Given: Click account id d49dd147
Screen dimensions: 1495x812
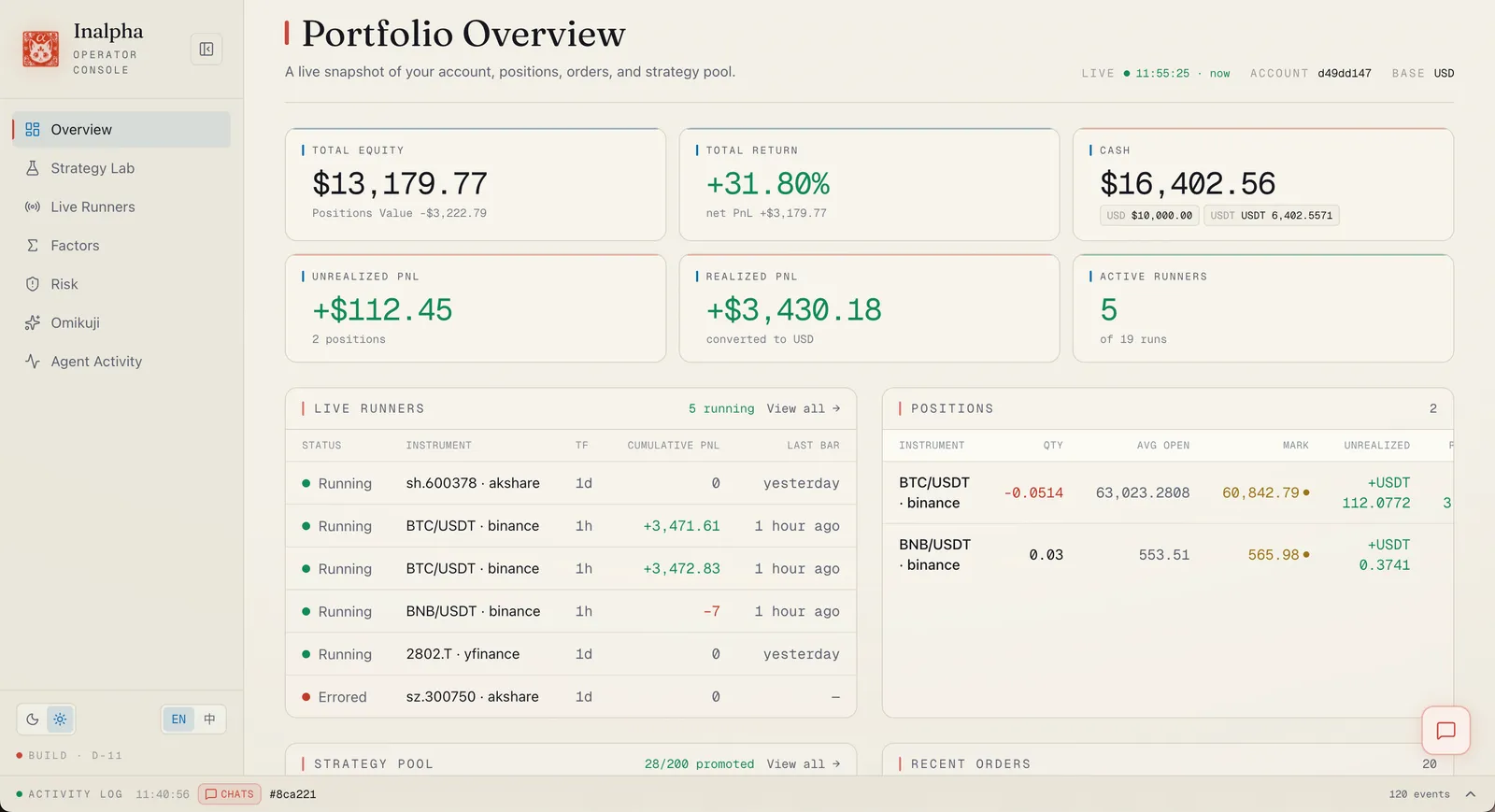Looking at the screenshot, I should point(1345,74).
